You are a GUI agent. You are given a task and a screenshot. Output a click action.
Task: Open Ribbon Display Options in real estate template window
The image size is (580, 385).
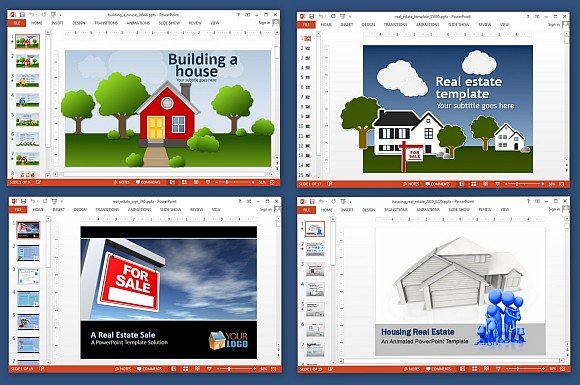point(537,16)
